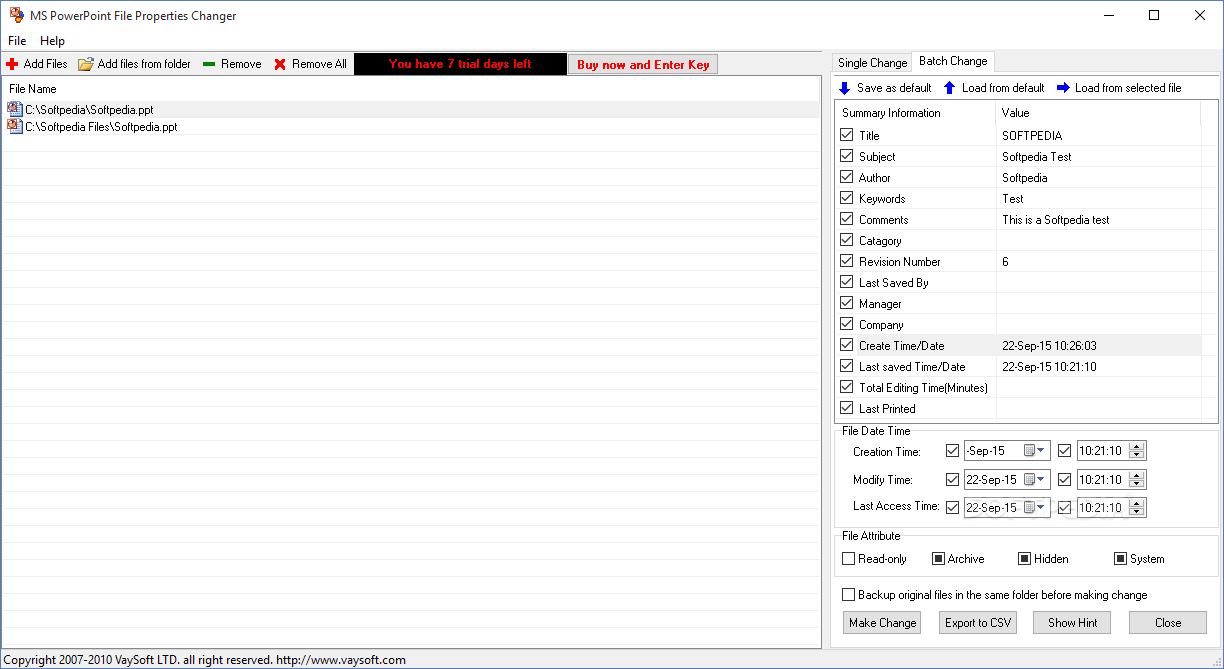
Task: Open the Help menu
Action: (x=52, y=41)
